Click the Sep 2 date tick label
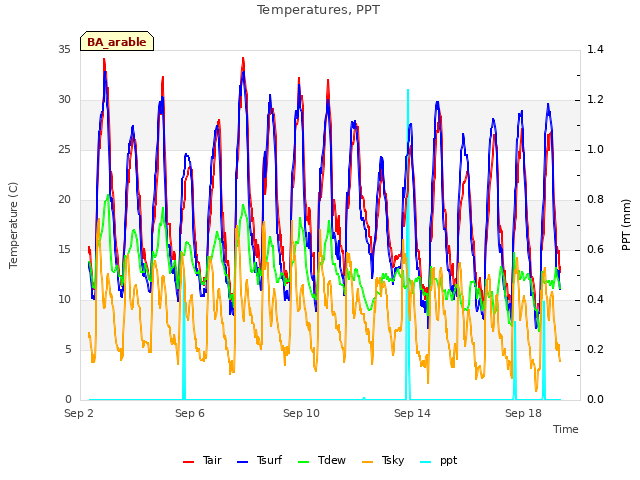Image resolution: width=640 pixels, height=480 pixels. point(79,413)
